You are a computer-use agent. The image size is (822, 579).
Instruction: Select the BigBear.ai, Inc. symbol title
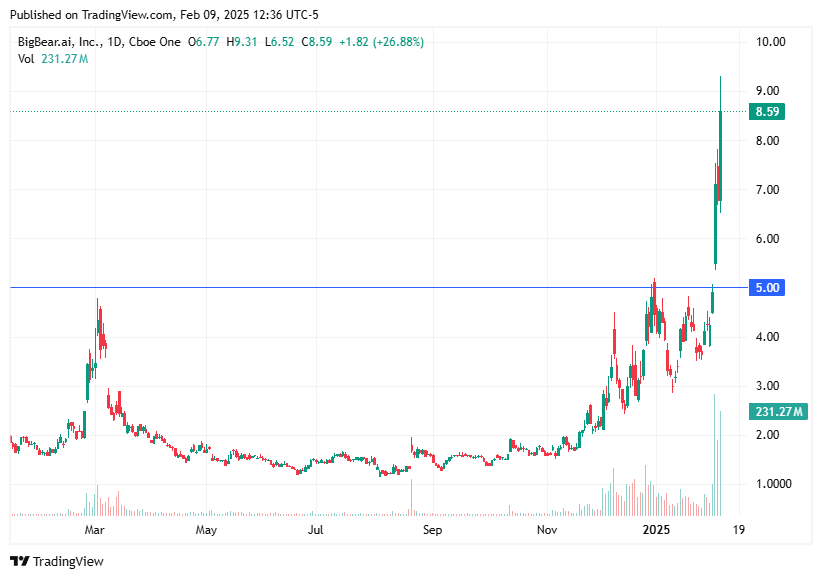point(58,42)
